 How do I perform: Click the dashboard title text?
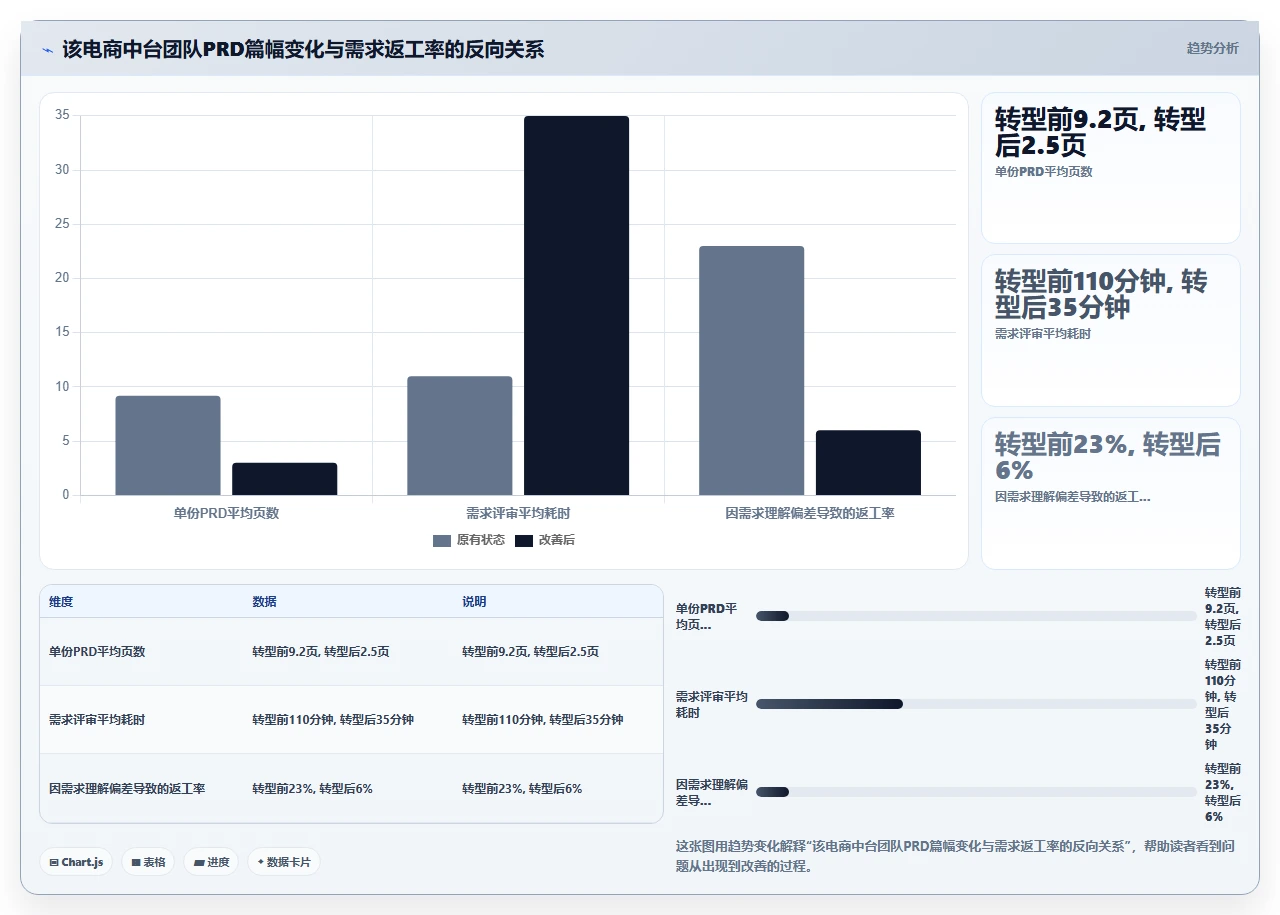[x=303, y=49]
